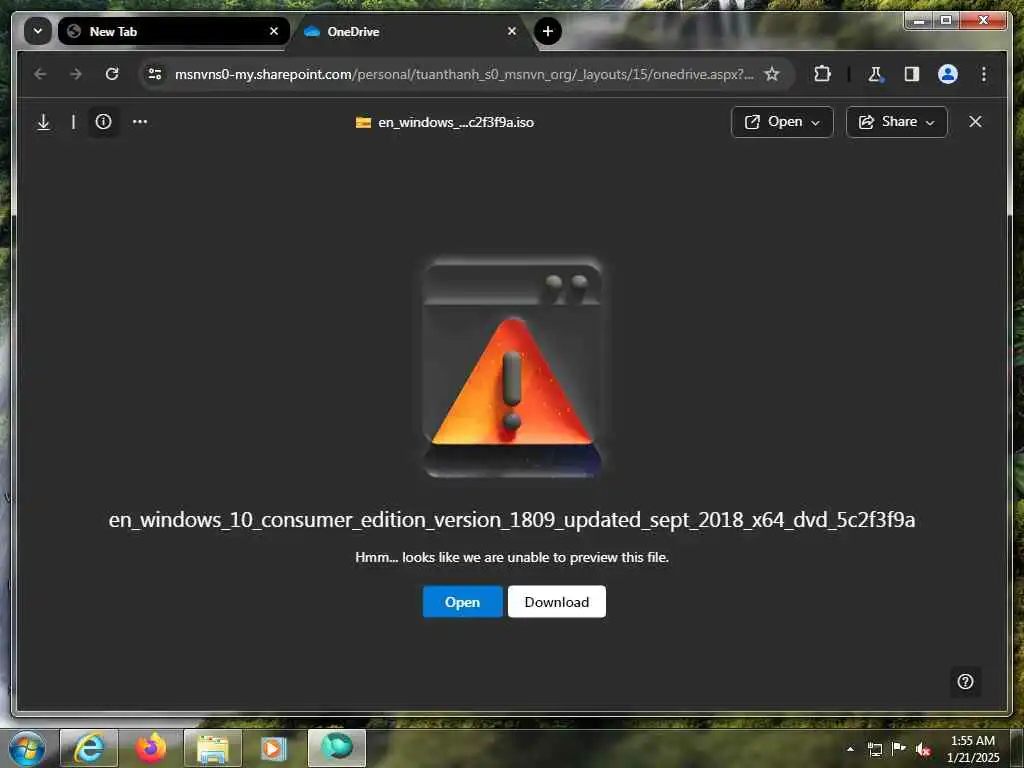Toggle the browser side panel icon
The width and height of the screenshot is (1024, 768).
(x=912, y=74)
